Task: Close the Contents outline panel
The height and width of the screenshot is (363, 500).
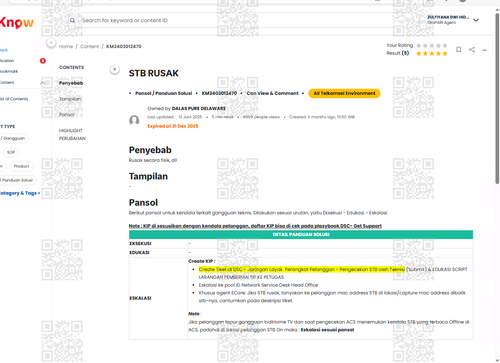Action: (115, 69)
